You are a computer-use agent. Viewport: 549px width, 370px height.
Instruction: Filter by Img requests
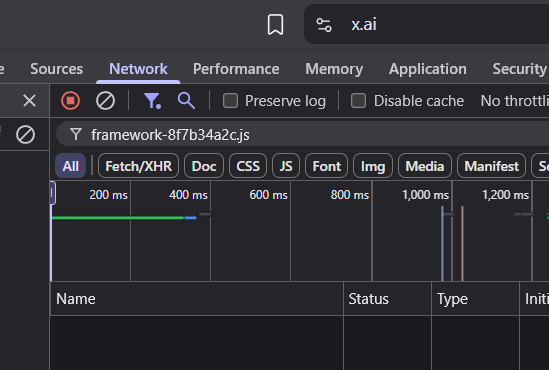pos(373,166)
